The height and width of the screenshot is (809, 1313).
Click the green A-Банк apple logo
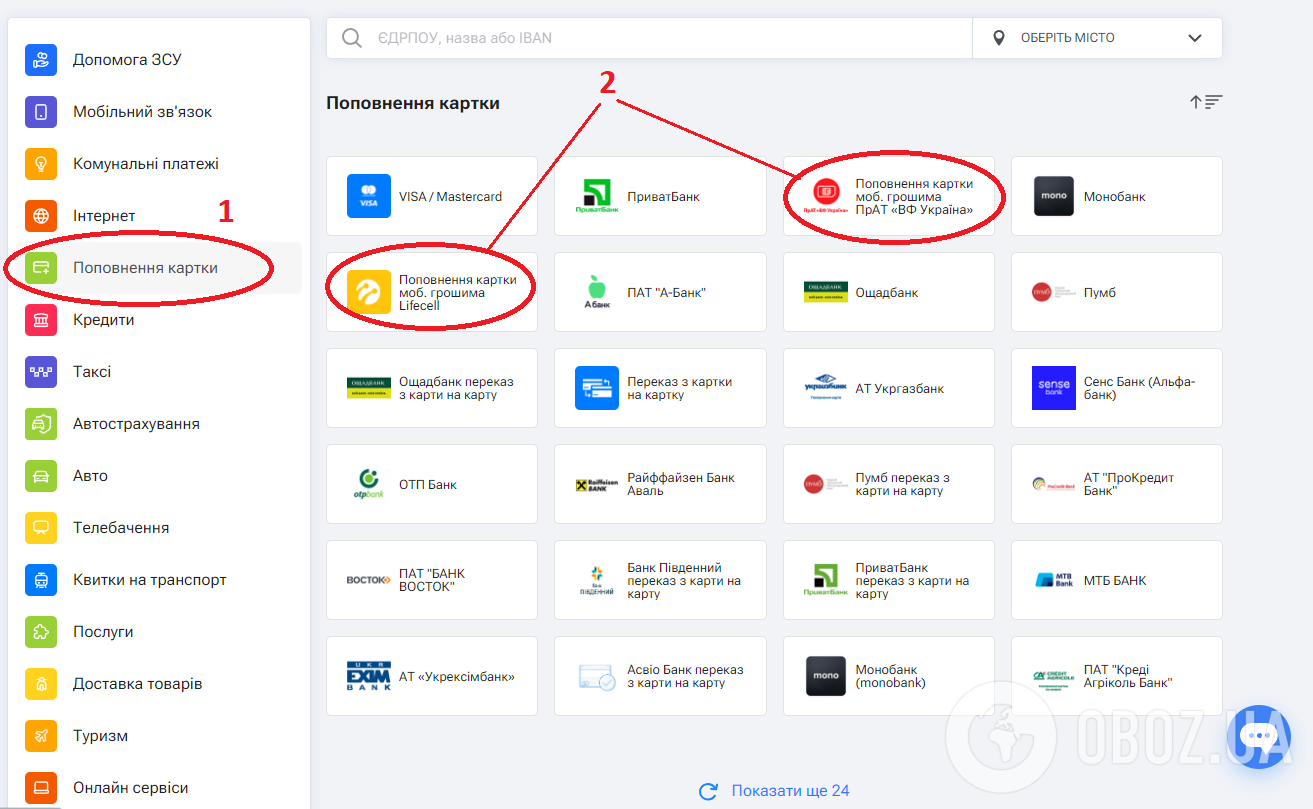[597, 292]
